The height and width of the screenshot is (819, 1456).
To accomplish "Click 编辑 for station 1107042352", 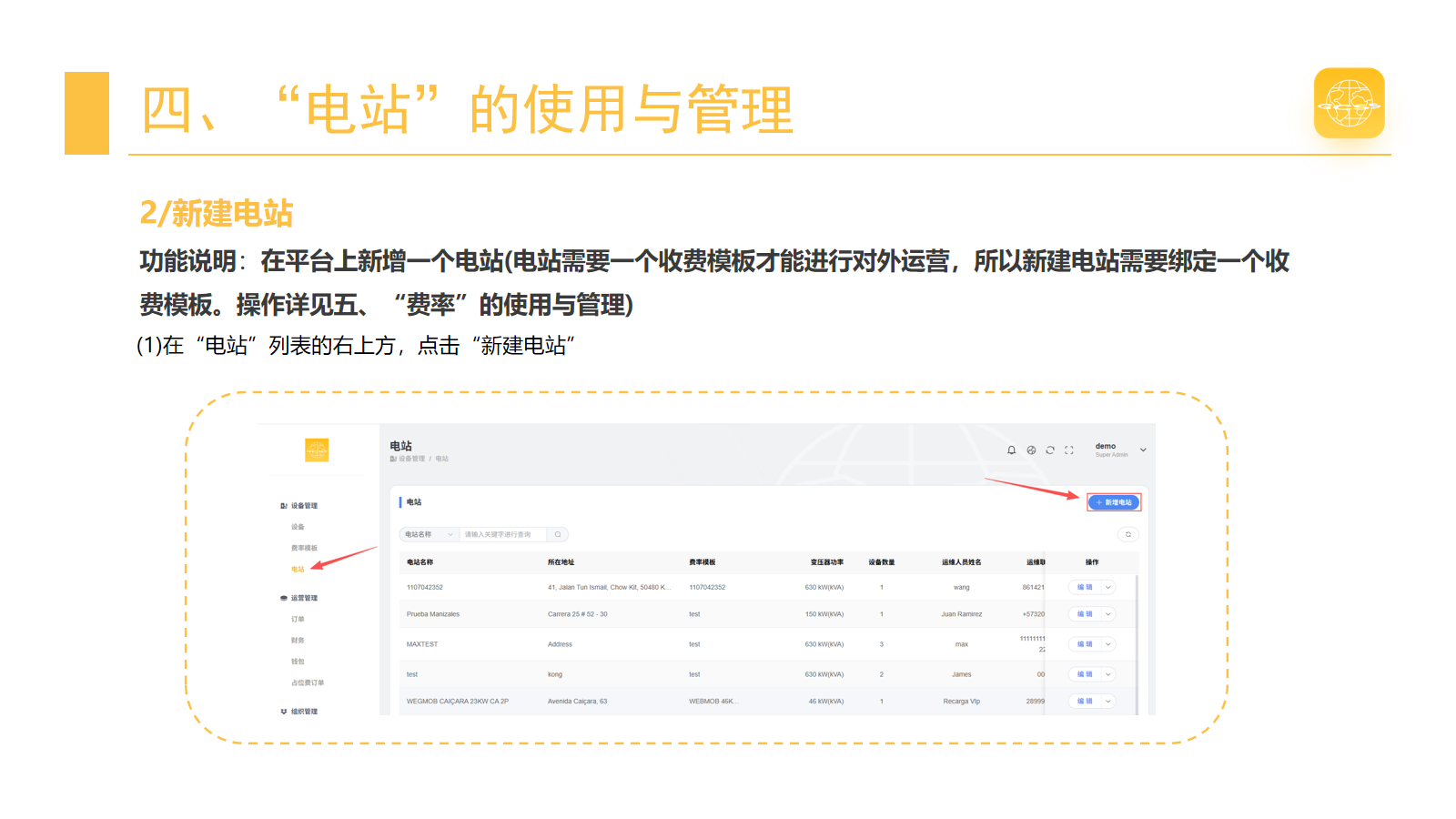I will click(x=1085, y=588).
